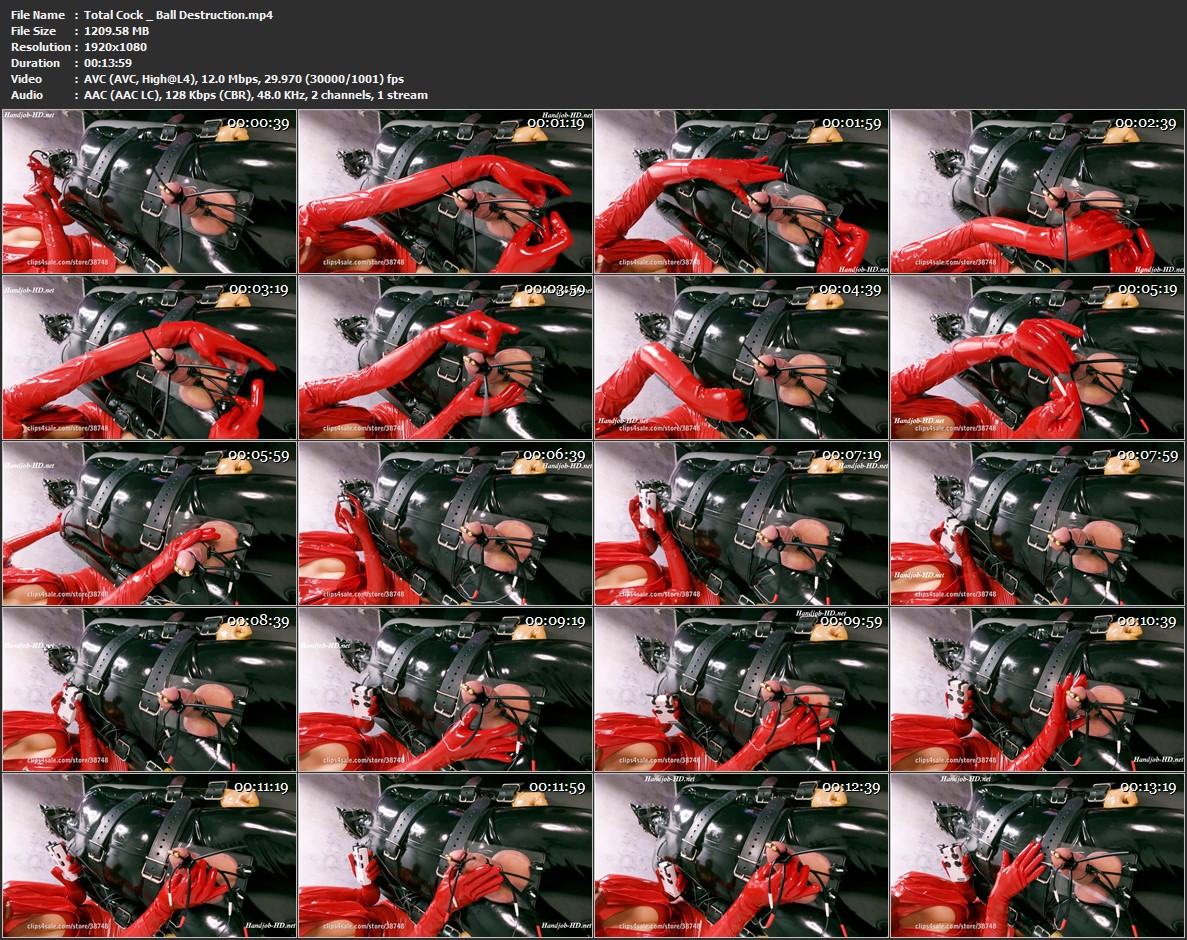Screen dimensions: 1187x940
Task: Click the last thumbnail at 00:13:19
Action: coord(1037,854)
